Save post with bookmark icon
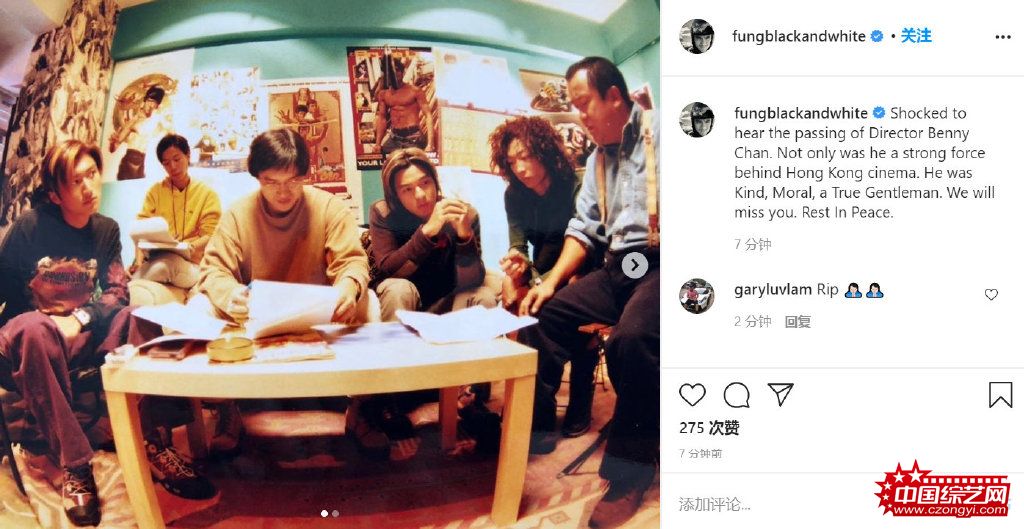The image size is (1024, 529). click(x=1000, y=395)
